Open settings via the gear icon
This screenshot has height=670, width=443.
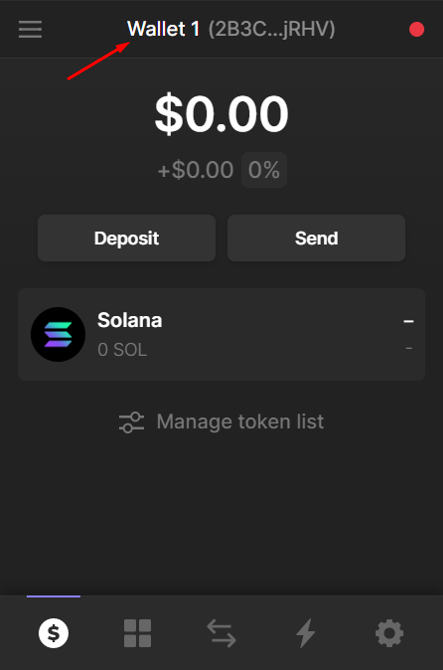[x=389, y=633]
